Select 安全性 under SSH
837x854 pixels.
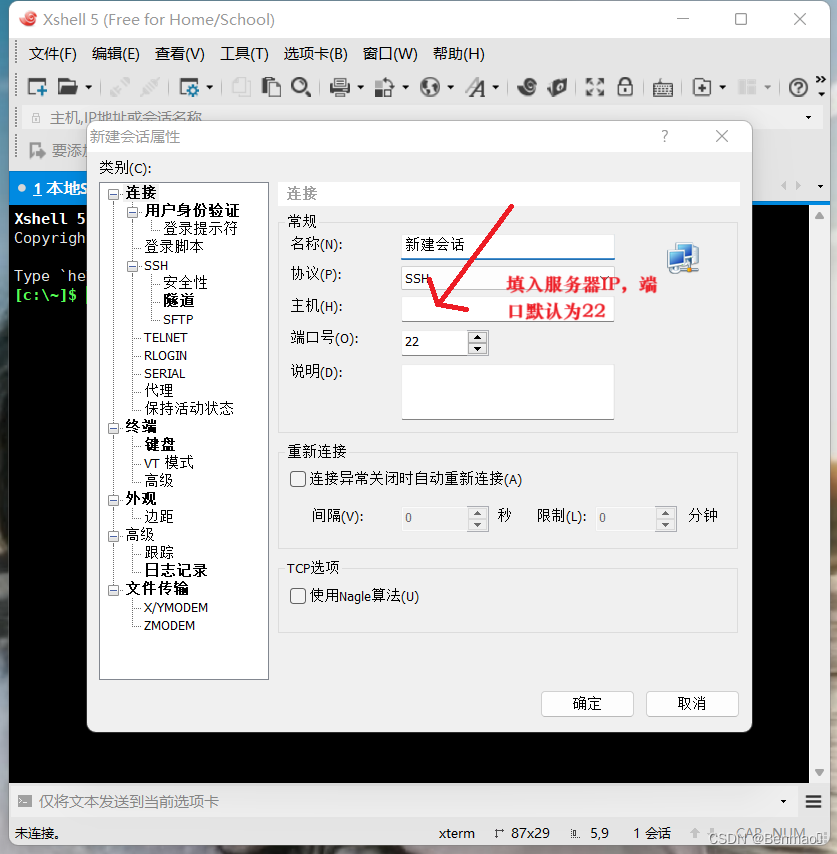pyautogui.click(x=185, y=282)
